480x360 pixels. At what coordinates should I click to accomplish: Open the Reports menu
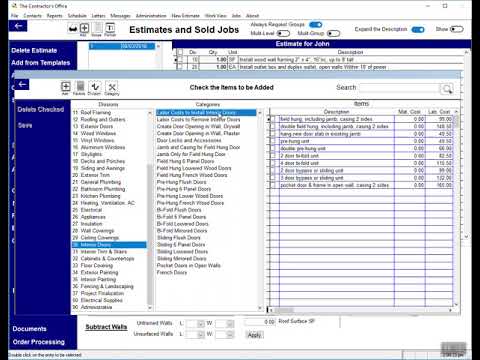pos(54,16)
